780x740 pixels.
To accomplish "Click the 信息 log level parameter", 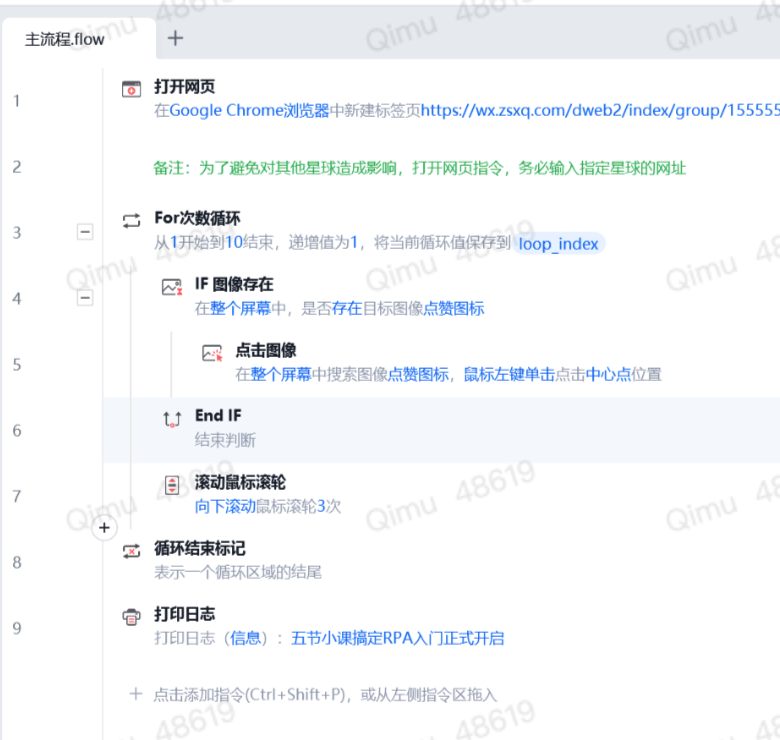I will pyautogui.click(x=245, y=638).
